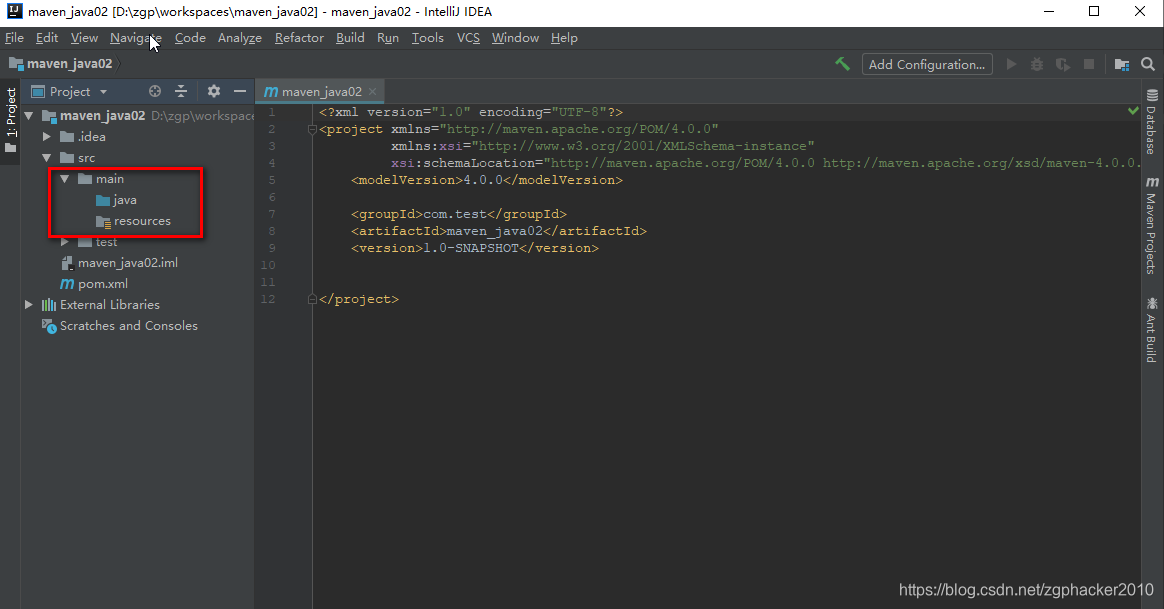
Task: Open the VCS menu
Action: [x=468, y=38]
